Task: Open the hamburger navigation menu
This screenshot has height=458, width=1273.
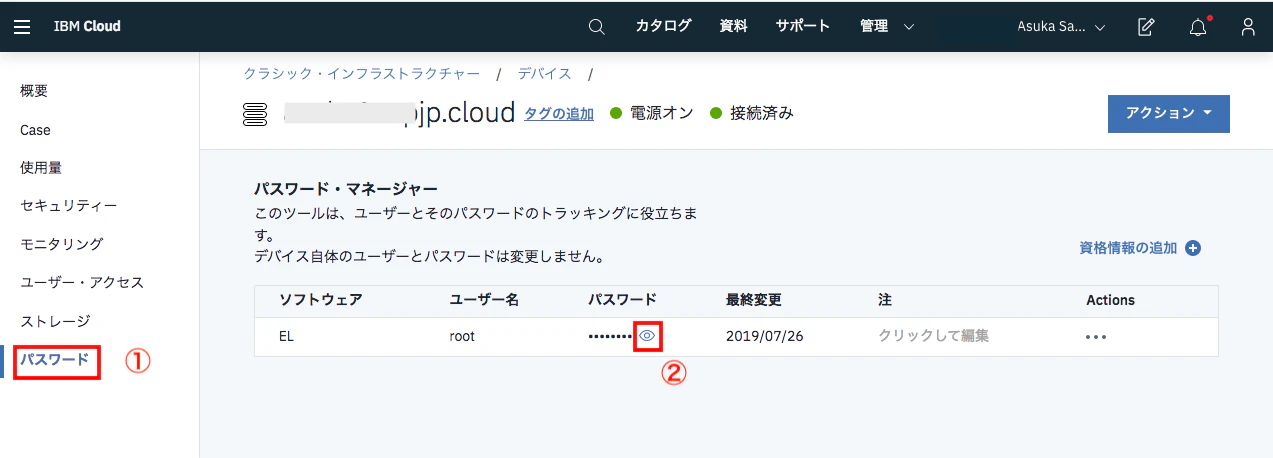Action: point(22,26)
